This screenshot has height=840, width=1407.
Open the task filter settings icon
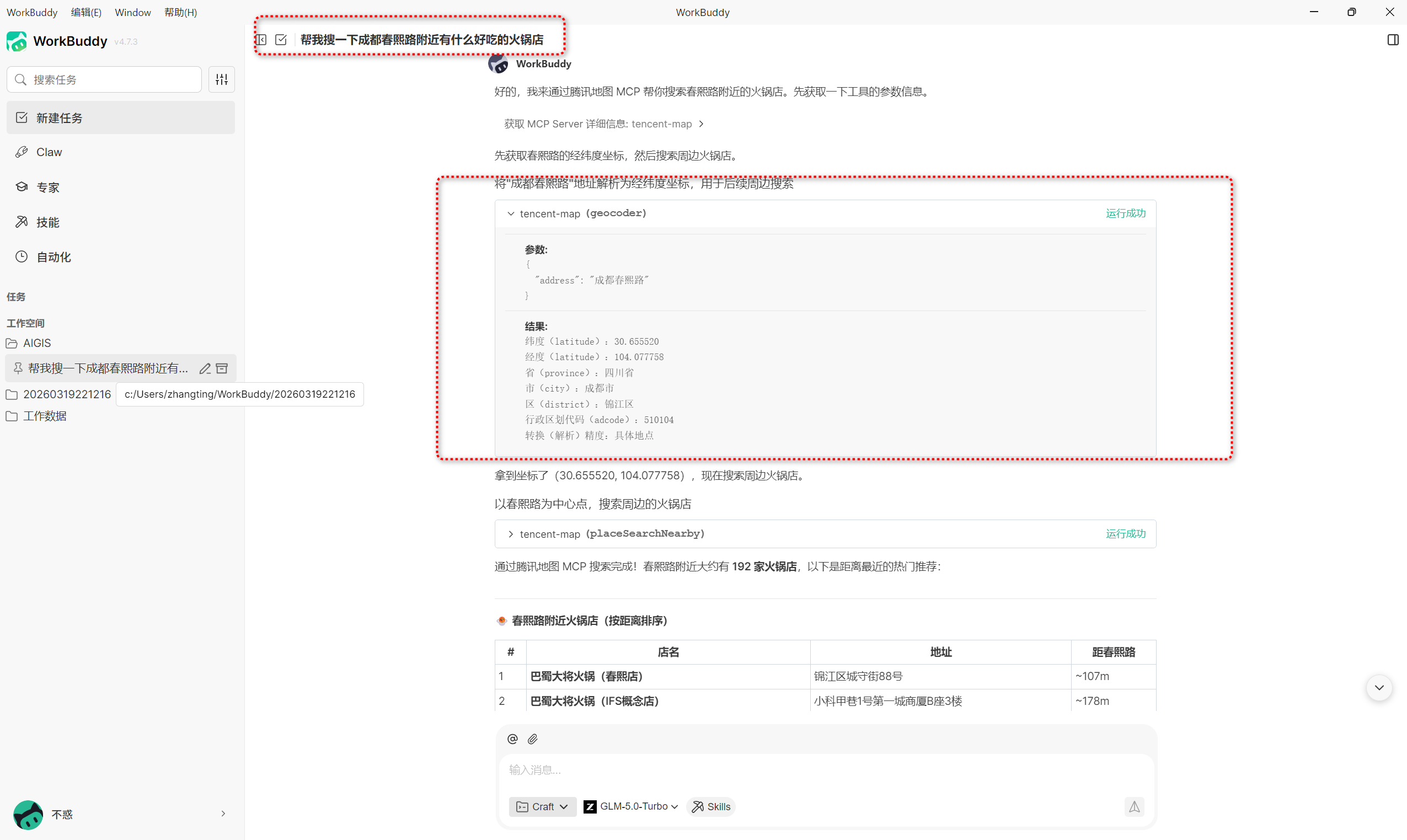coord(221,79)
